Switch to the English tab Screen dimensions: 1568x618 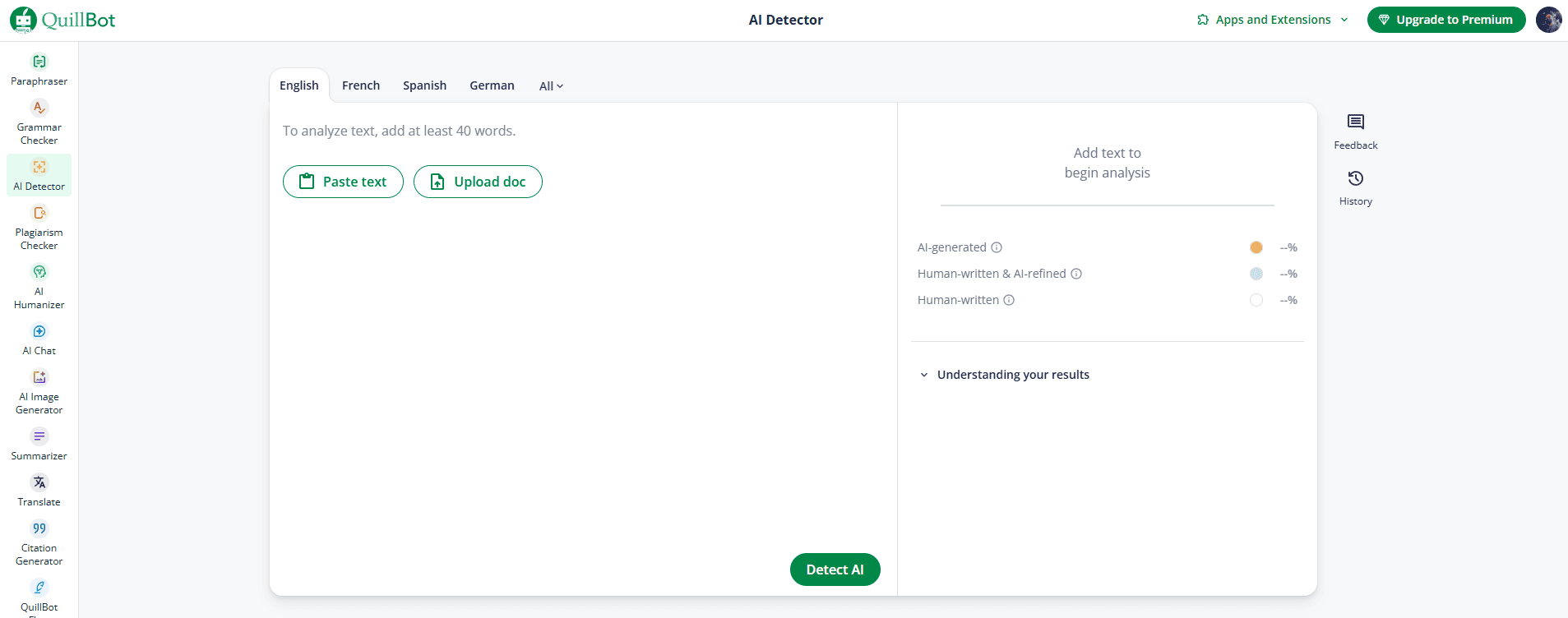[x=299, y=85]
